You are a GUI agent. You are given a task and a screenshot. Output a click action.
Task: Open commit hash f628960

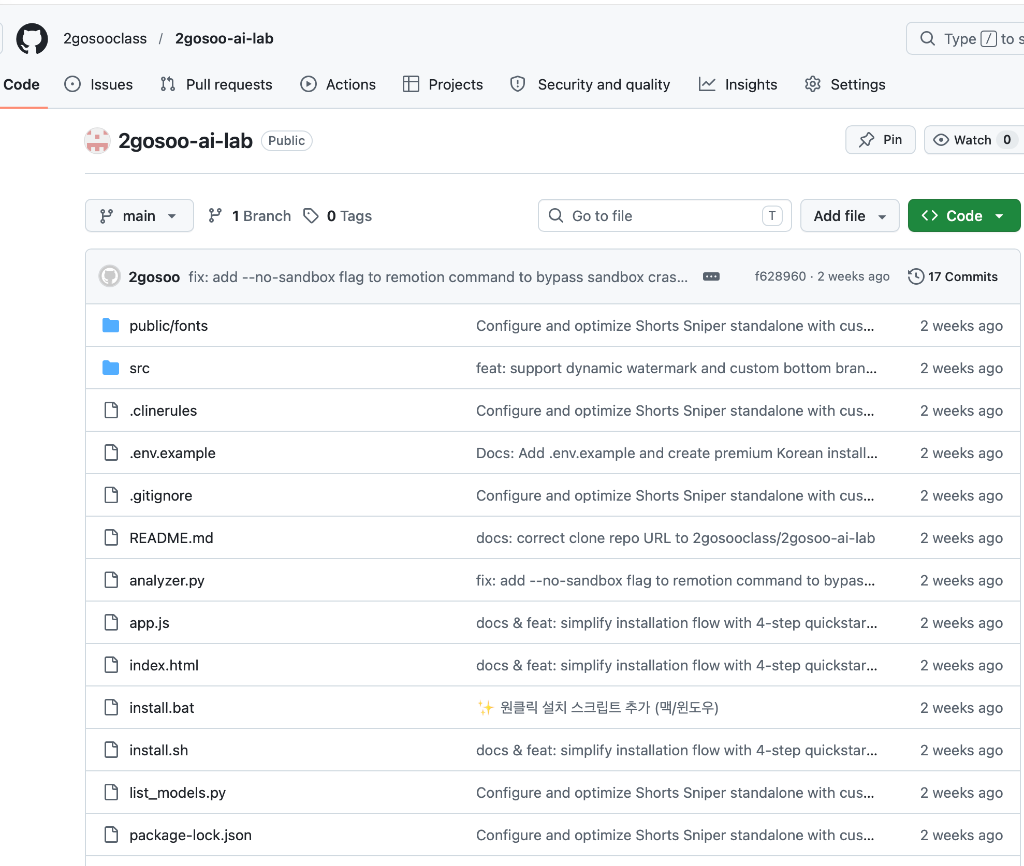[x=780, y=276]
